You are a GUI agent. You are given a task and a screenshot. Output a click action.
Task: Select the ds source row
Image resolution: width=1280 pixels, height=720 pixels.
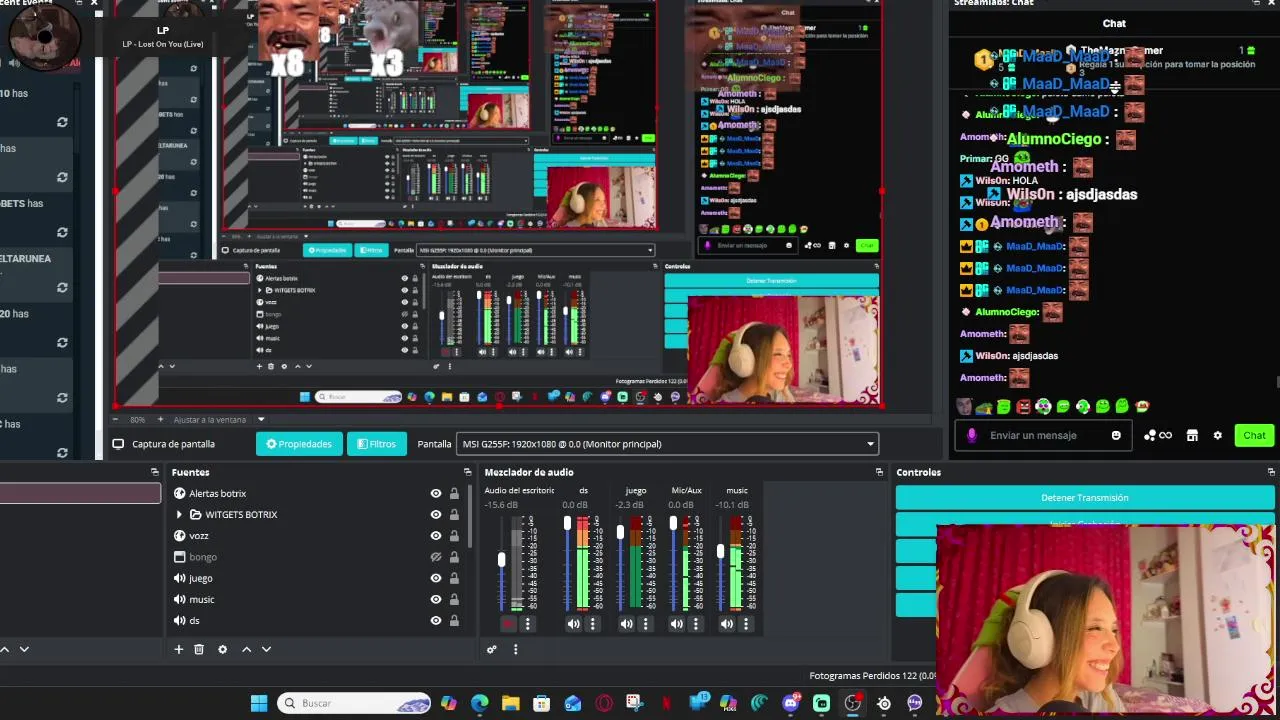click(314, 620)
